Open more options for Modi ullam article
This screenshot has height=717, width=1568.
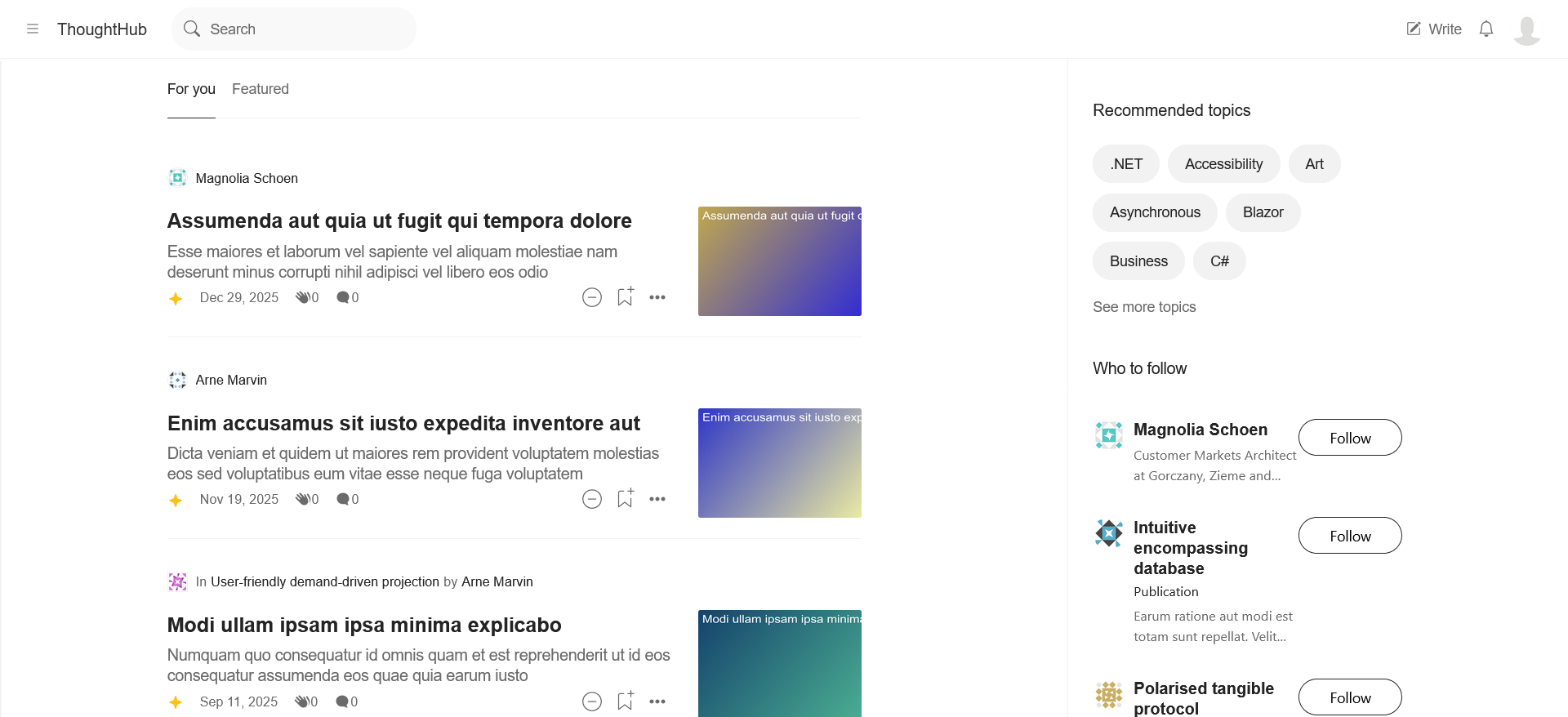tap(657, 701)
